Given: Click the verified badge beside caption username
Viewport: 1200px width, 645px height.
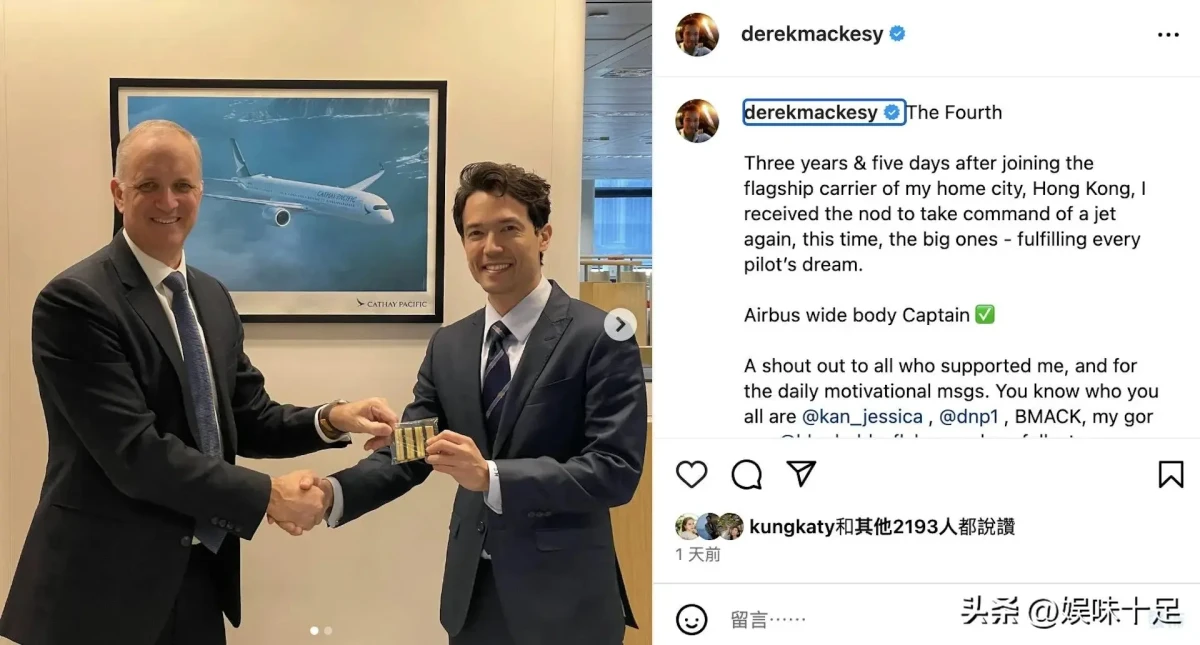Looking at the screenshot, I should (x=892, y=112).
